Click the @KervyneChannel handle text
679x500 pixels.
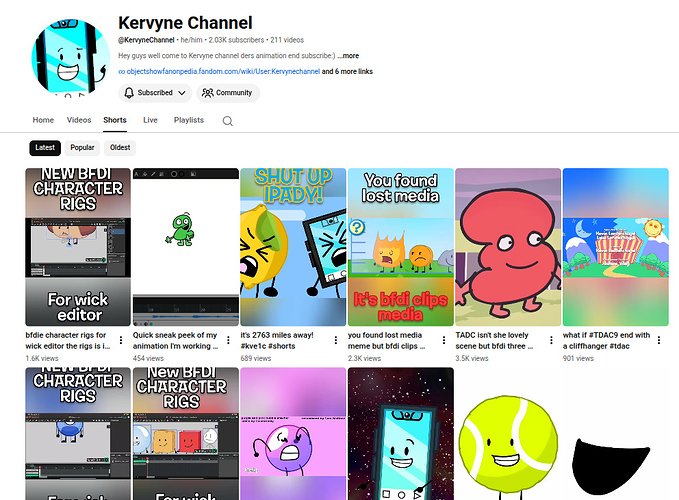(146, 40)
